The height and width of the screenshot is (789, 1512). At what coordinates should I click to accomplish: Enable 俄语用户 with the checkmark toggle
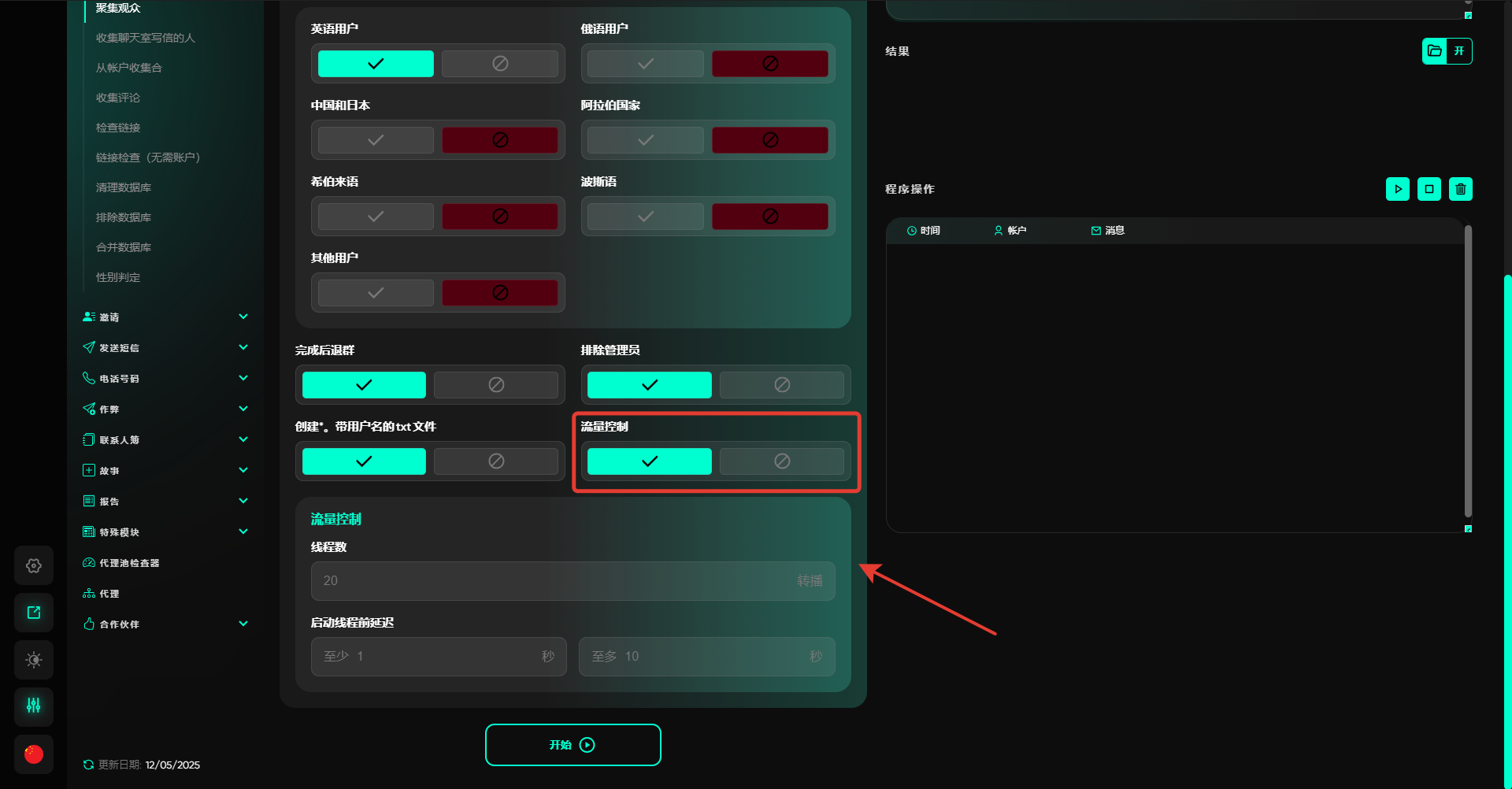(645, 64)
